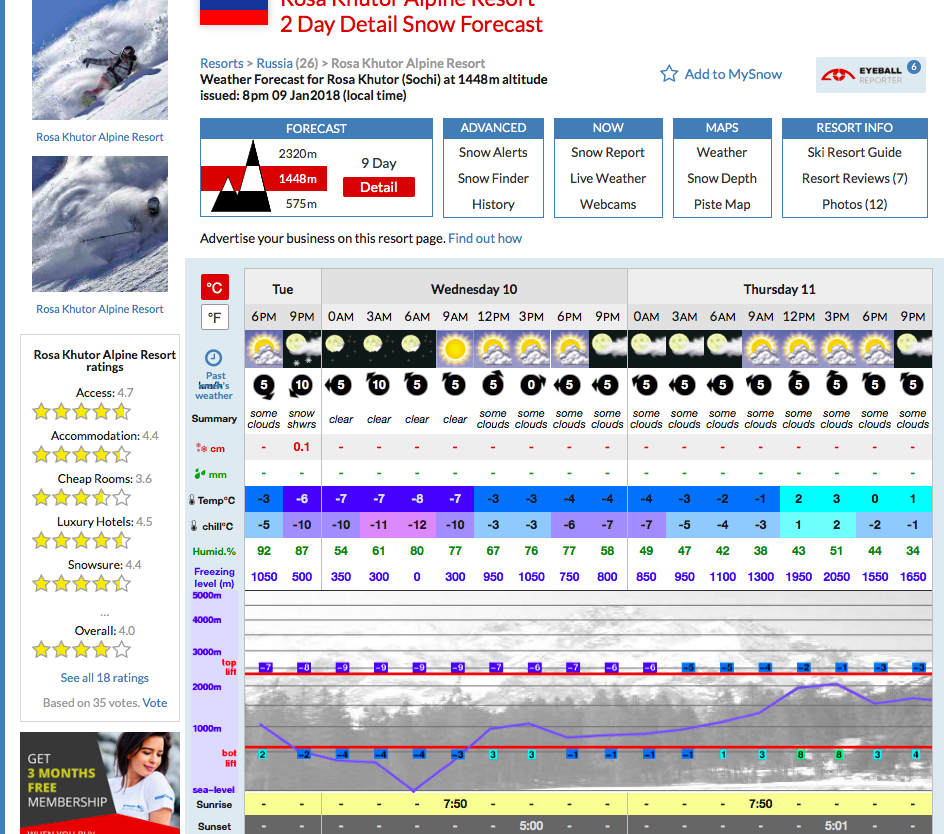Click the Russian flag icon

pyautogui.click(x=234, y=12)
